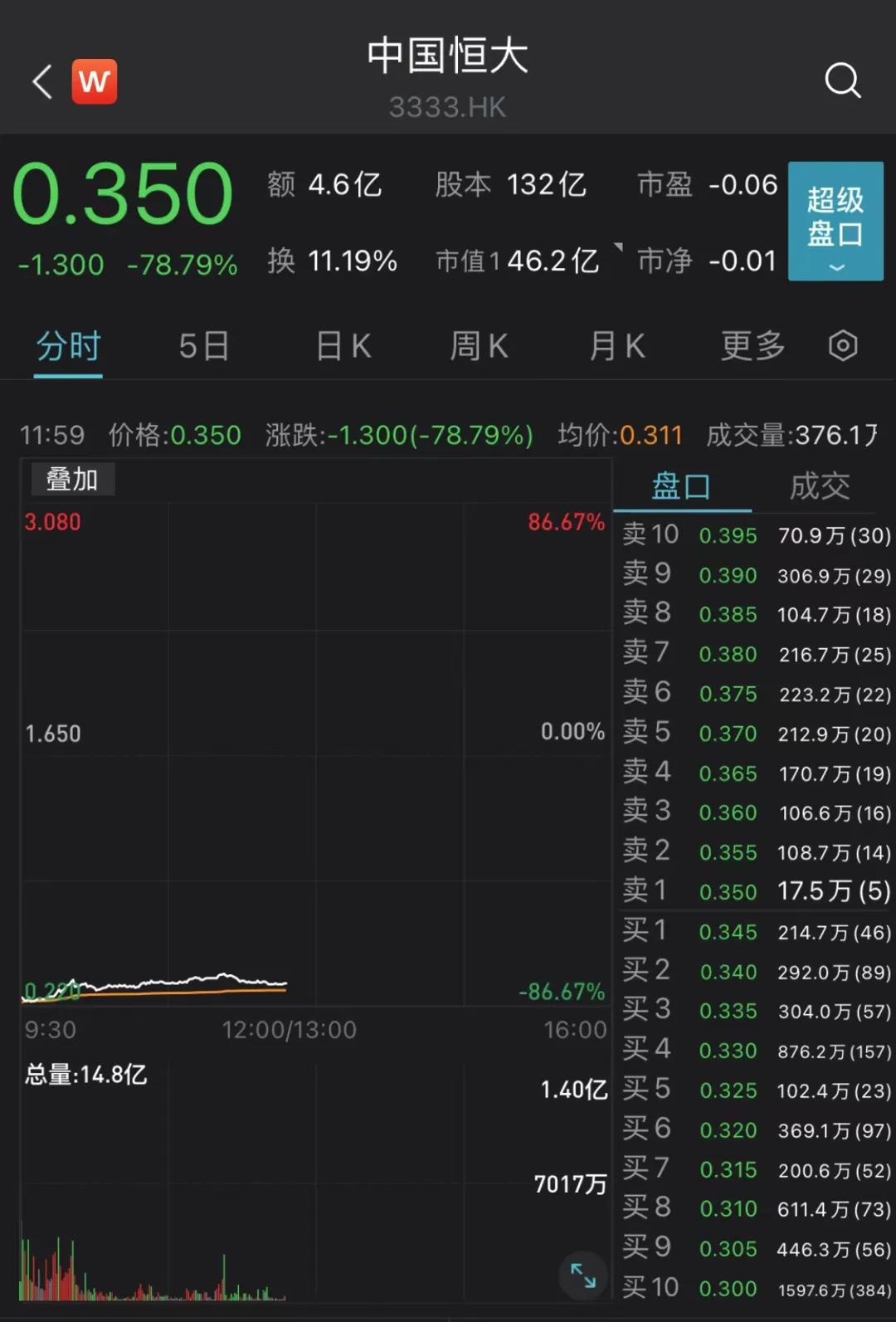Open the orange W app icon
Image resolution: width=896 pixels, height=1322 pixels.
tap(95, 81)
